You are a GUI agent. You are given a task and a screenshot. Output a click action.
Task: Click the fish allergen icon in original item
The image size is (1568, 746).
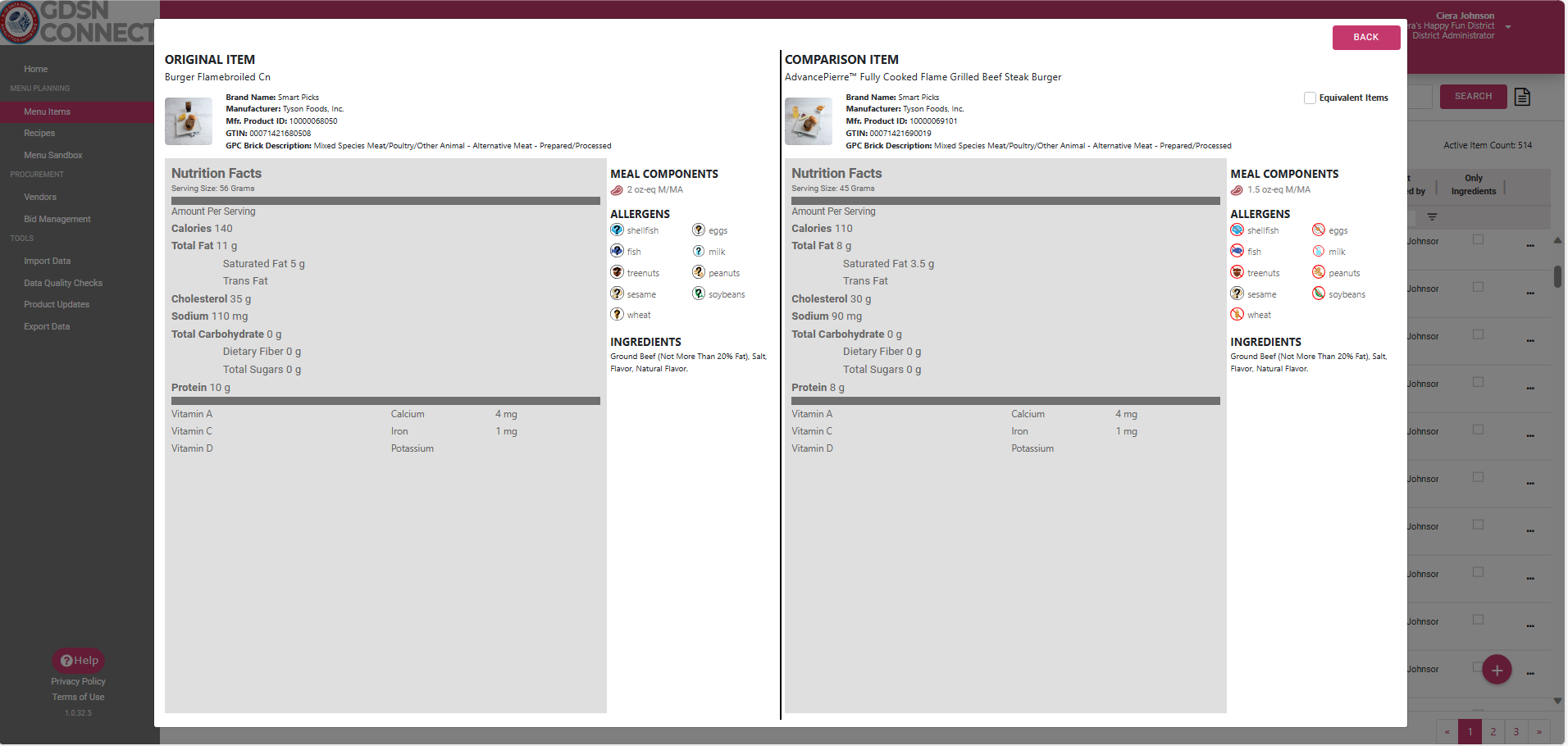pyautogui.click(x=617, y=251)
